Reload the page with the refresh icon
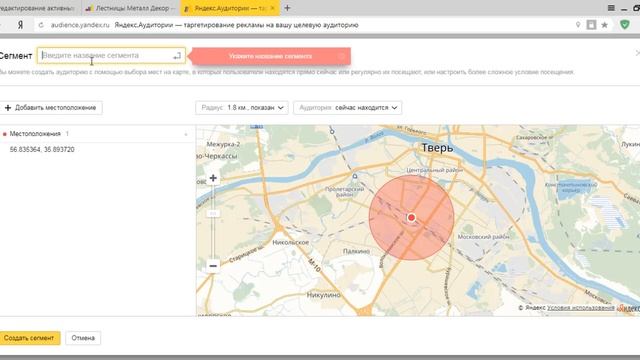Screen dimensions: 640x360 (41, 25)
